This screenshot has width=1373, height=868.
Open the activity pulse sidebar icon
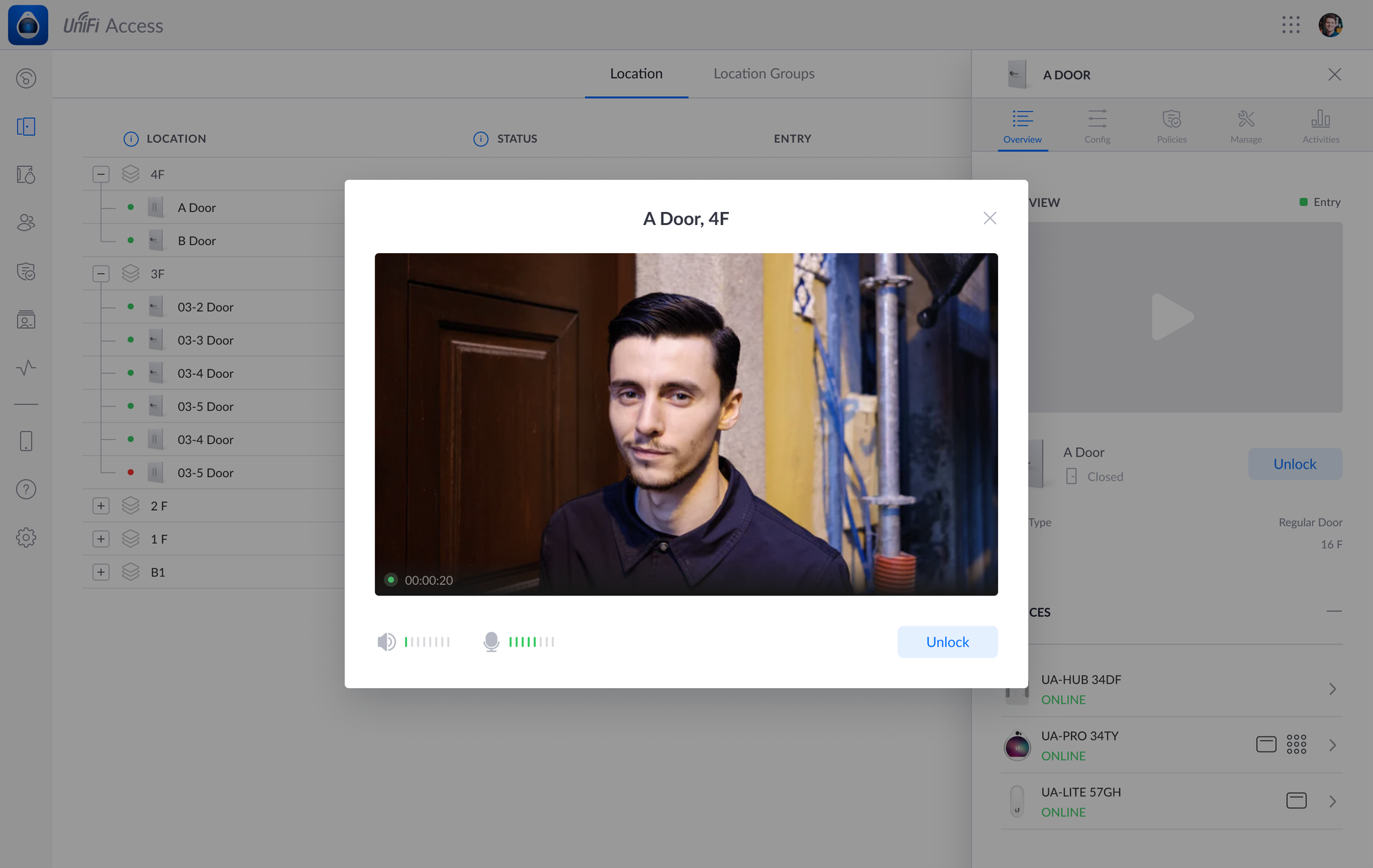(26, 368)
